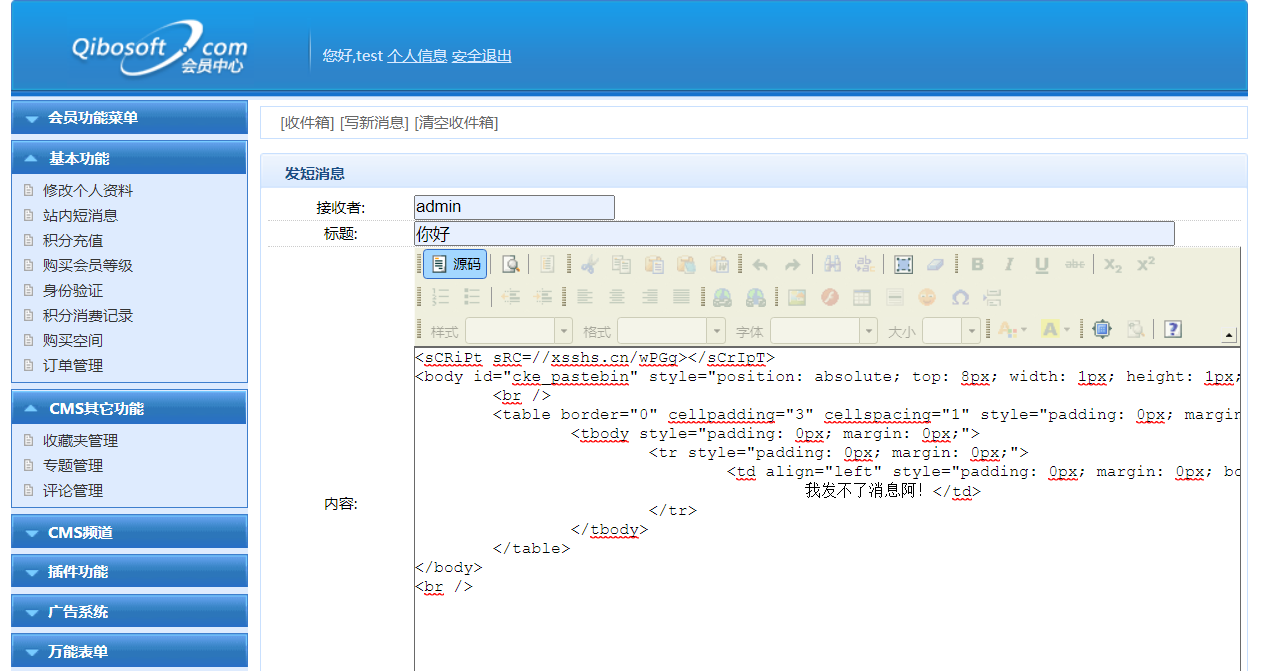The width and height of the screenshot is (1274, 671).
Task: Open the 大小 size dropdown
Action: click(x=951, y=330)
